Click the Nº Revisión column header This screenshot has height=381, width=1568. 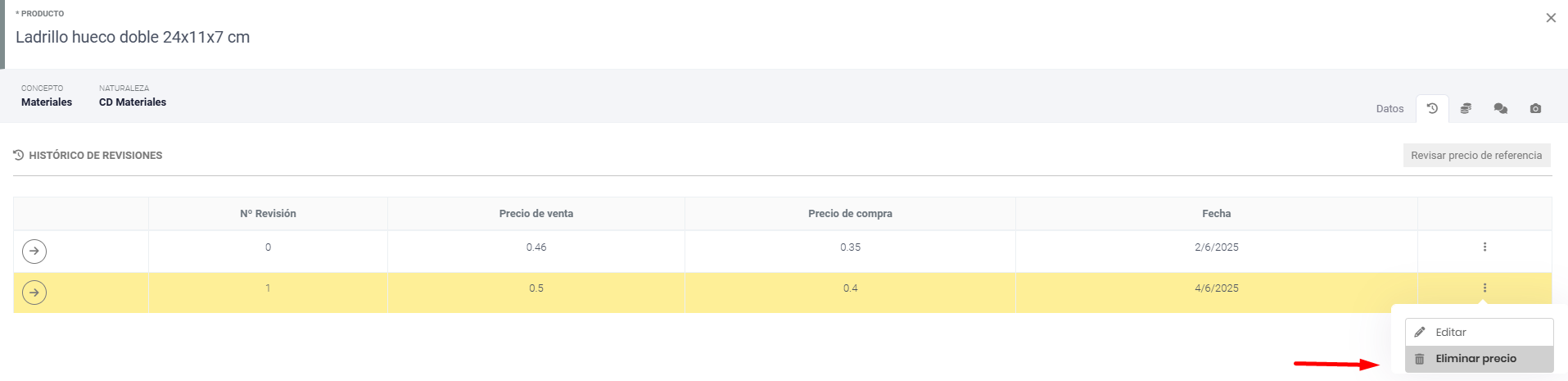268,213
